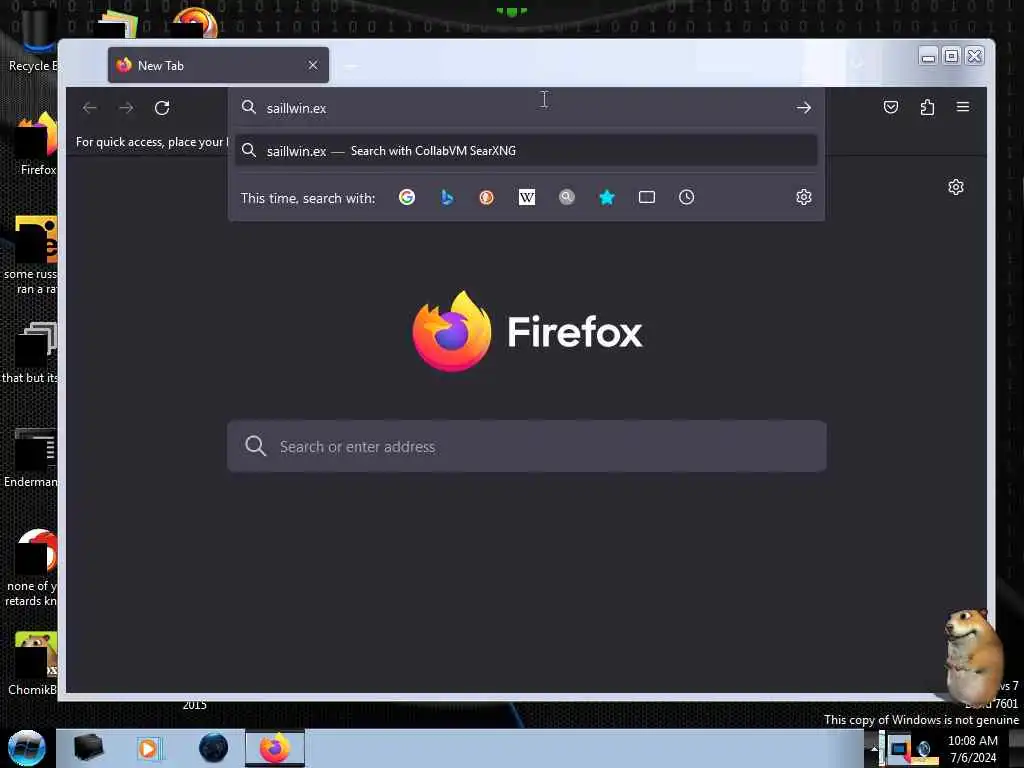The height and width of the screenshot is (768, 1024).
Task: Search this time with Wikipedia
Action: point(526,197)
